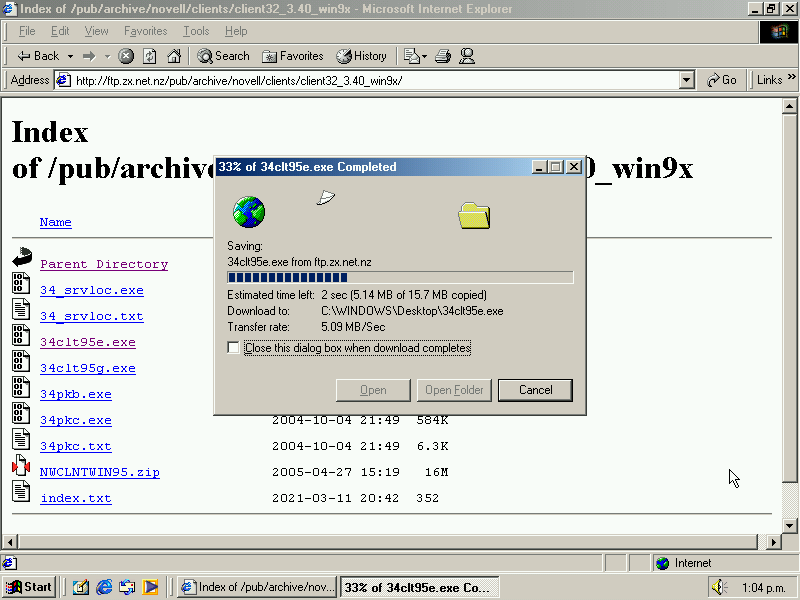This screenshot has width=800, height=600.
Task: Expand the Links bar chevron
Action: [x=791, y=77]
